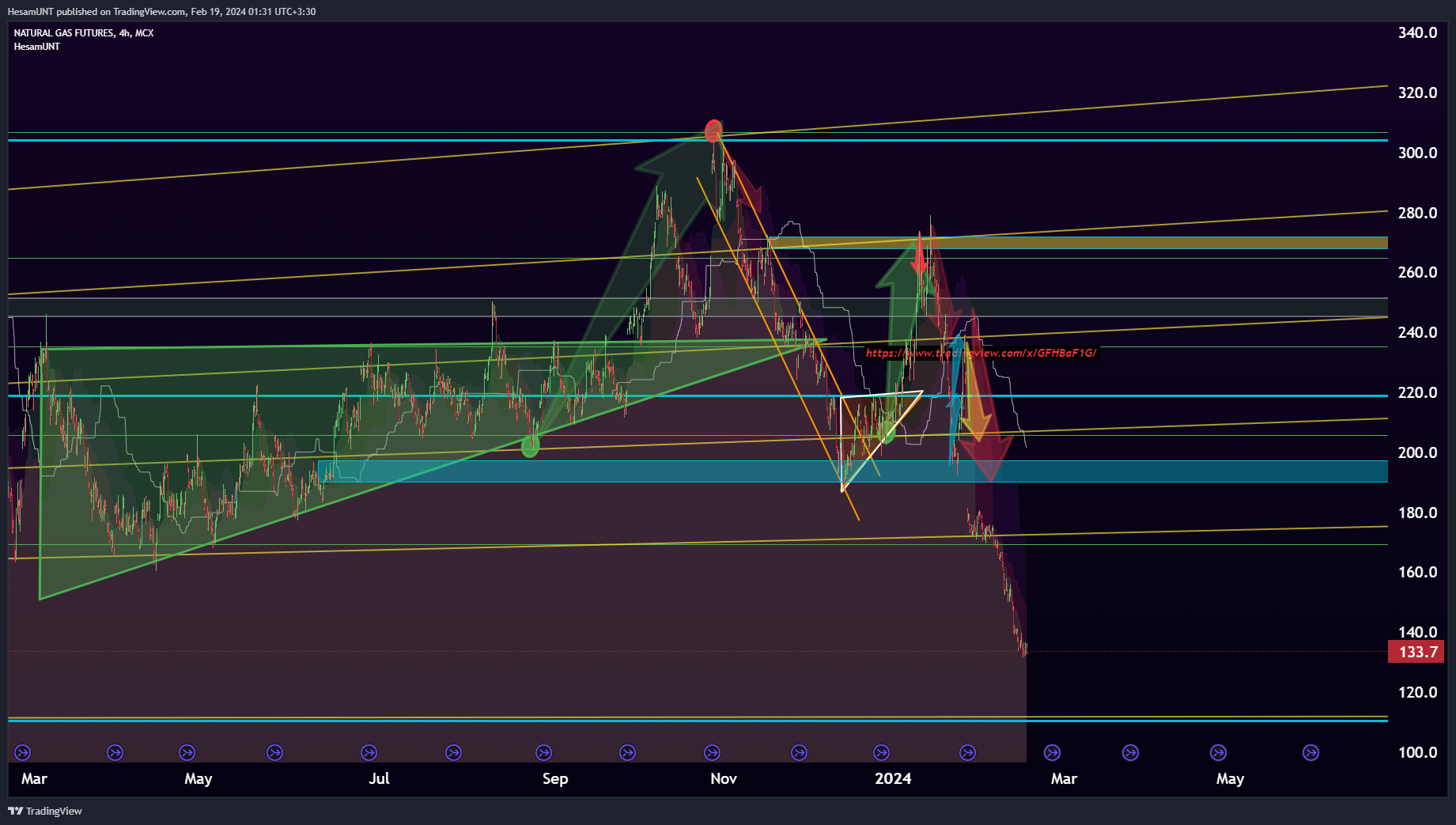
Task: Click the 280.0 price axis label
Action: [1417, 213]
